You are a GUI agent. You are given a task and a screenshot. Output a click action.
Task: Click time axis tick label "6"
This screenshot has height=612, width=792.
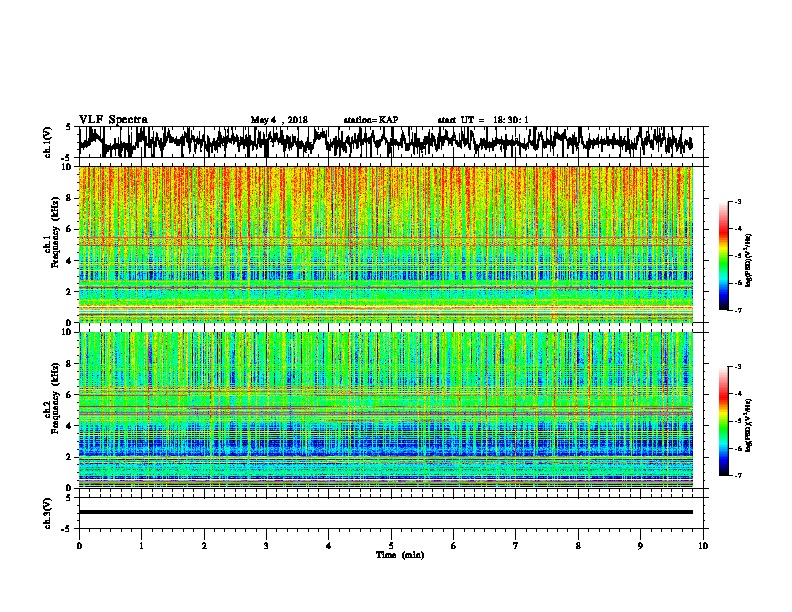pyautogui.click(x=454, y=546)
